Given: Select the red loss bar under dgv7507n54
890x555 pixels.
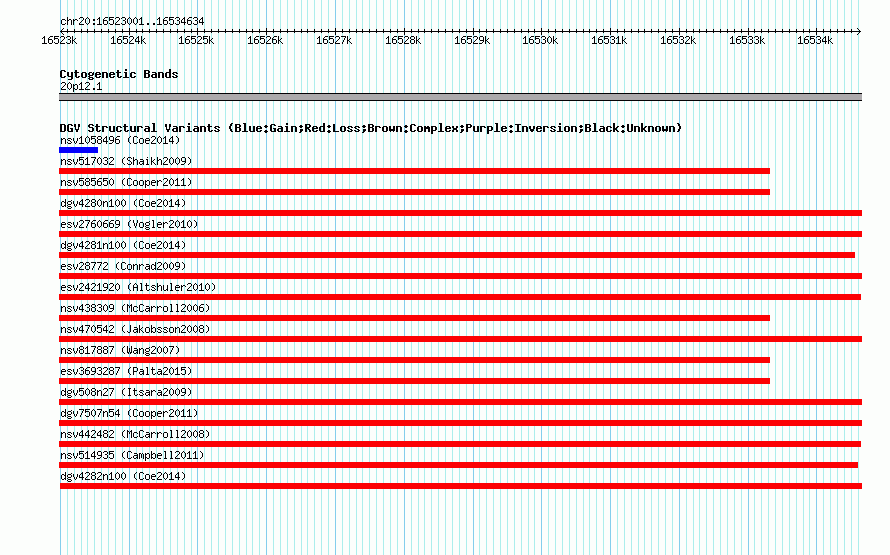Looking at the screenshot, I should (460, 423).
